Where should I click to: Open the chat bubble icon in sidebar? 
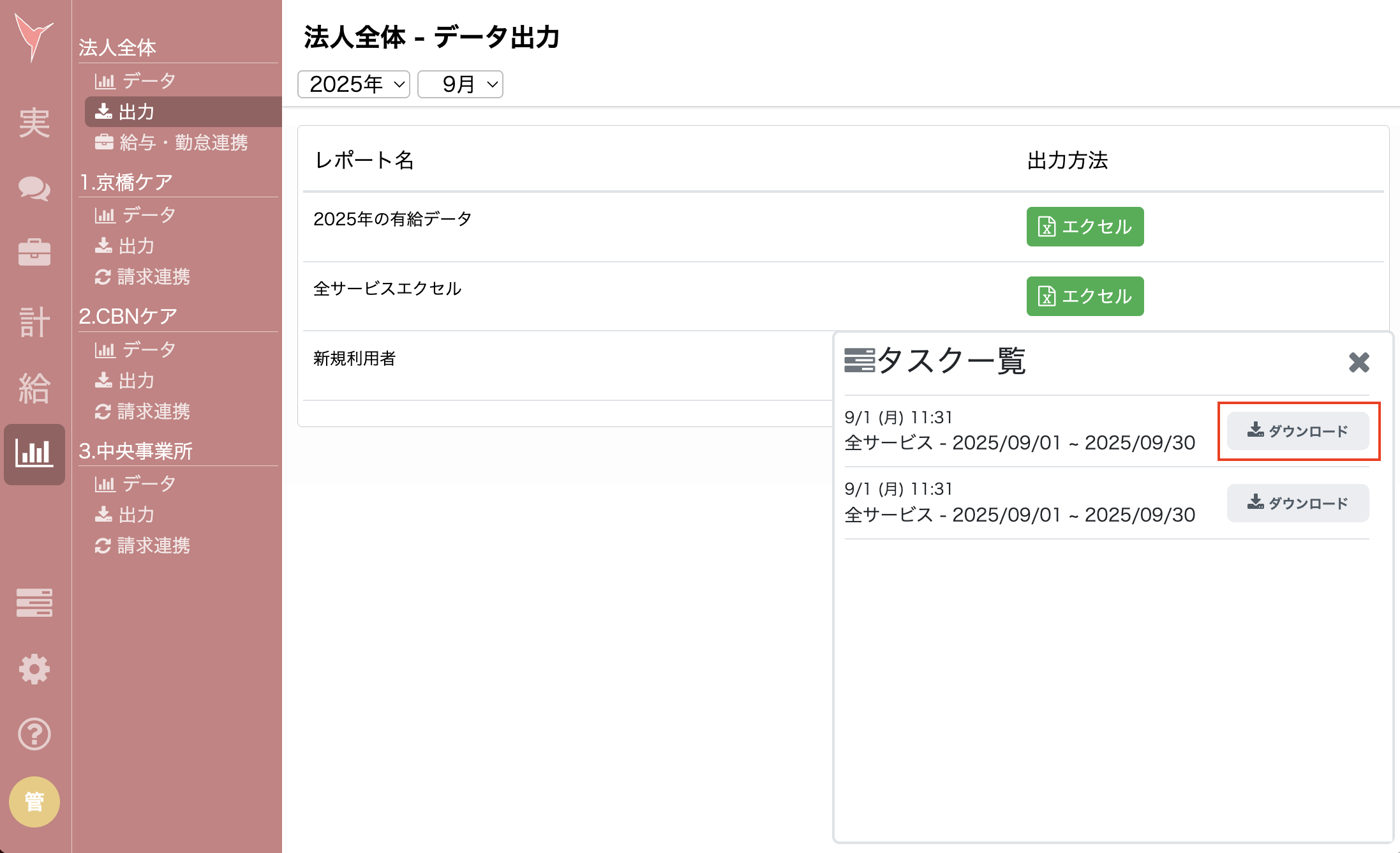point(34,189)
